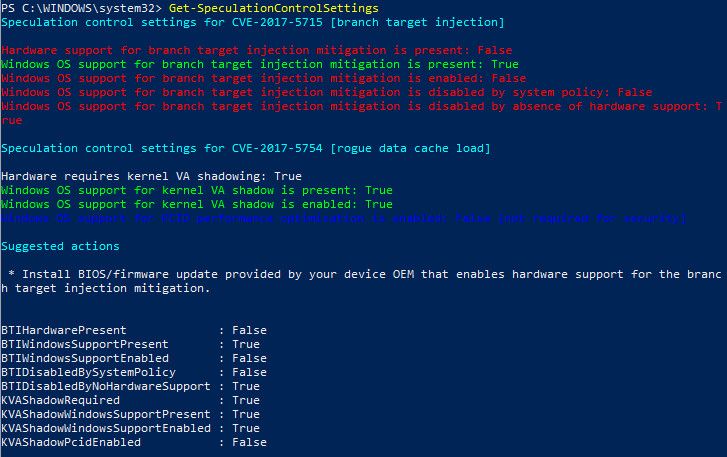Image resolution: width=727 pixels, height=457 pixels.
Task: Click the 'mitigation is enabled: False' line
Action: [263, 78]
